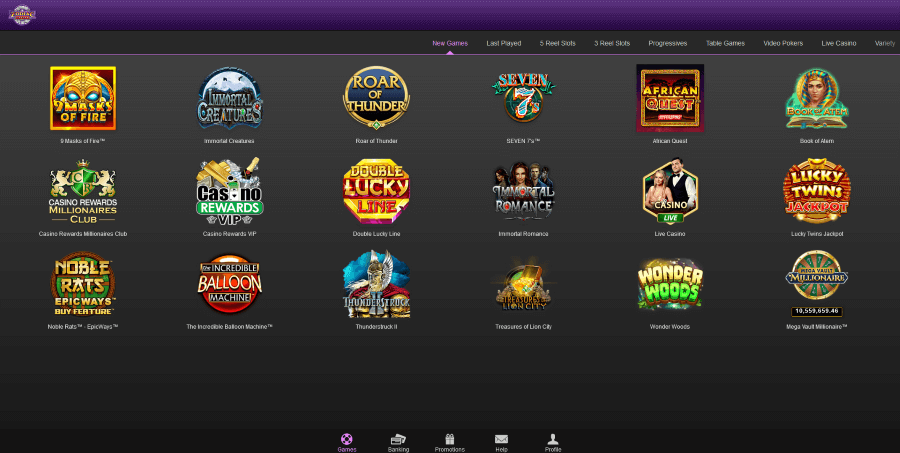Open Profile from the bottom bar
The width and height of the screenshot is (900, 453).
point(553,443)
